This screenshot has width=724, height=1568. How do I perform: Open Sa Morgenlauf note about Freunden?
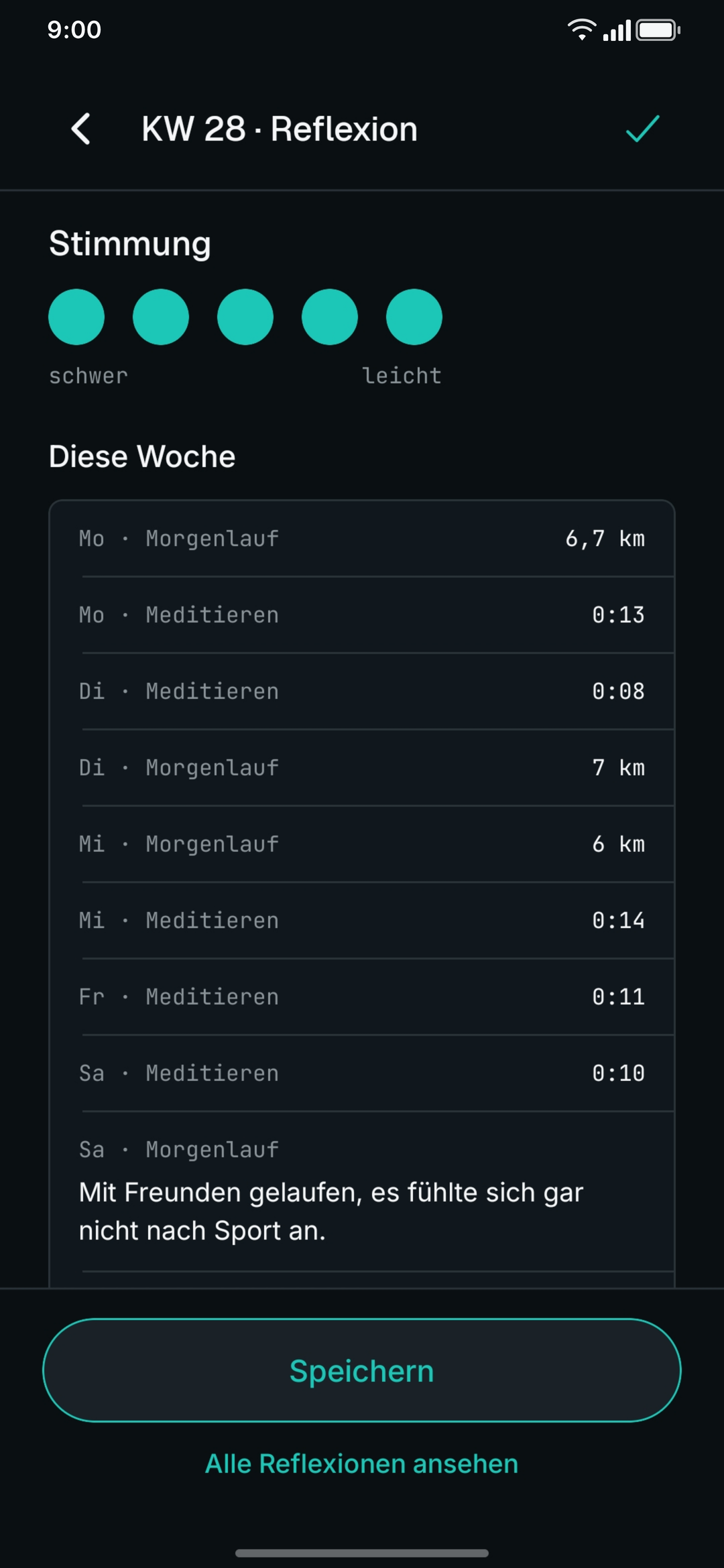pyautogui.click(x=362, y=1191)
